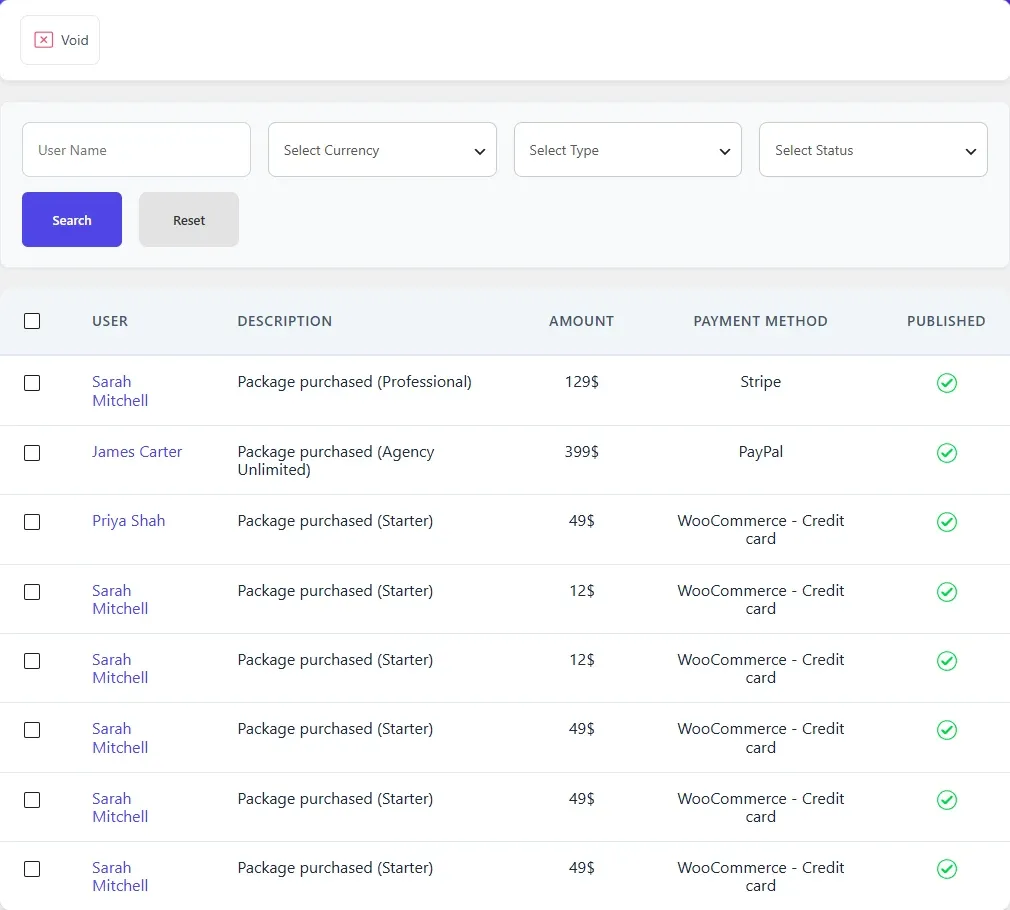Viewport: 1010px width, 910px height.
Task: Open the Select Currency dropdown
Action: pyautogui.click(x=382, y=149)
